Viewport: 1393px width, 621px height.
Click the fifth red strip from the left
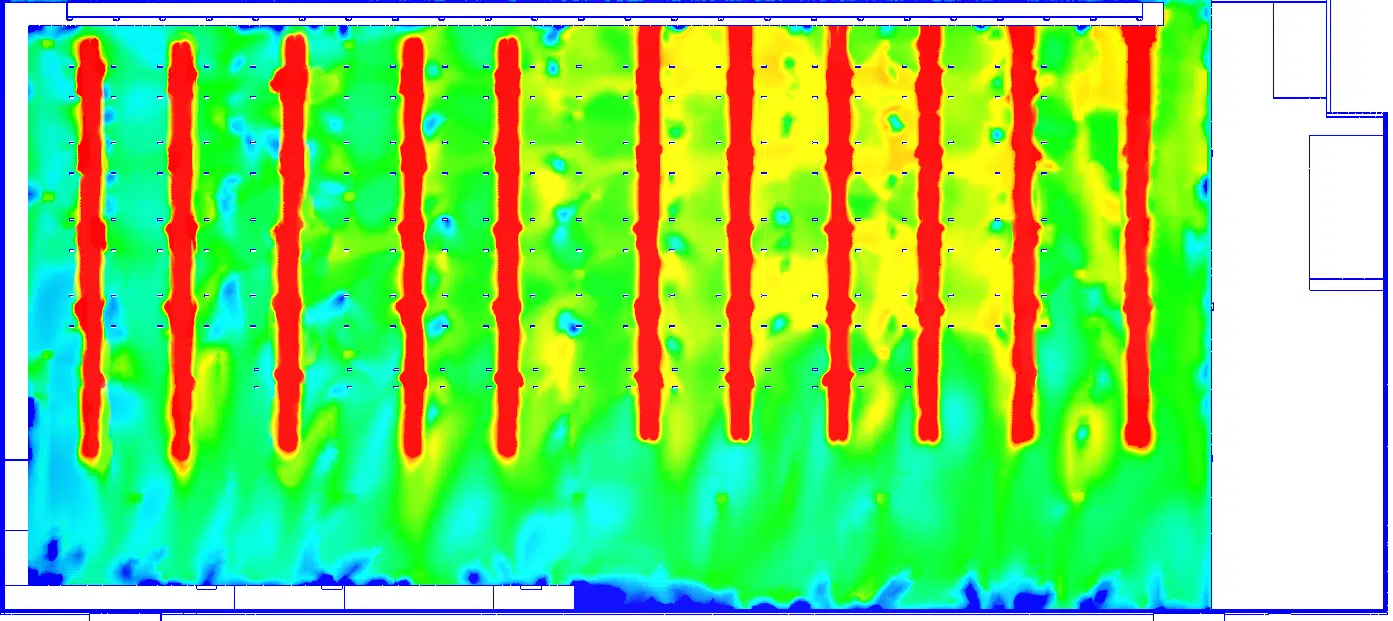click(508, 247)
